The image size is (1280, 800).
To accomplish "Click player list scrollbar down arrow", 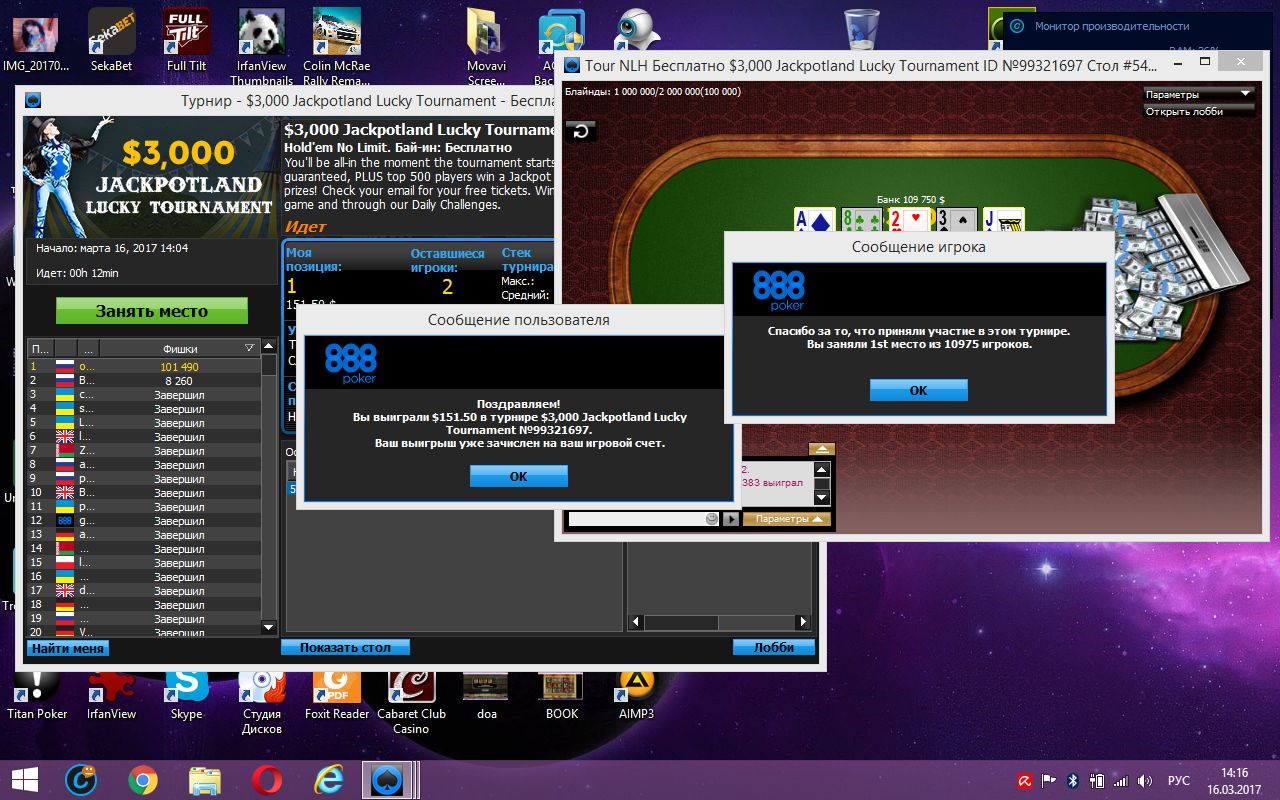I will click(x=268, y=627).
